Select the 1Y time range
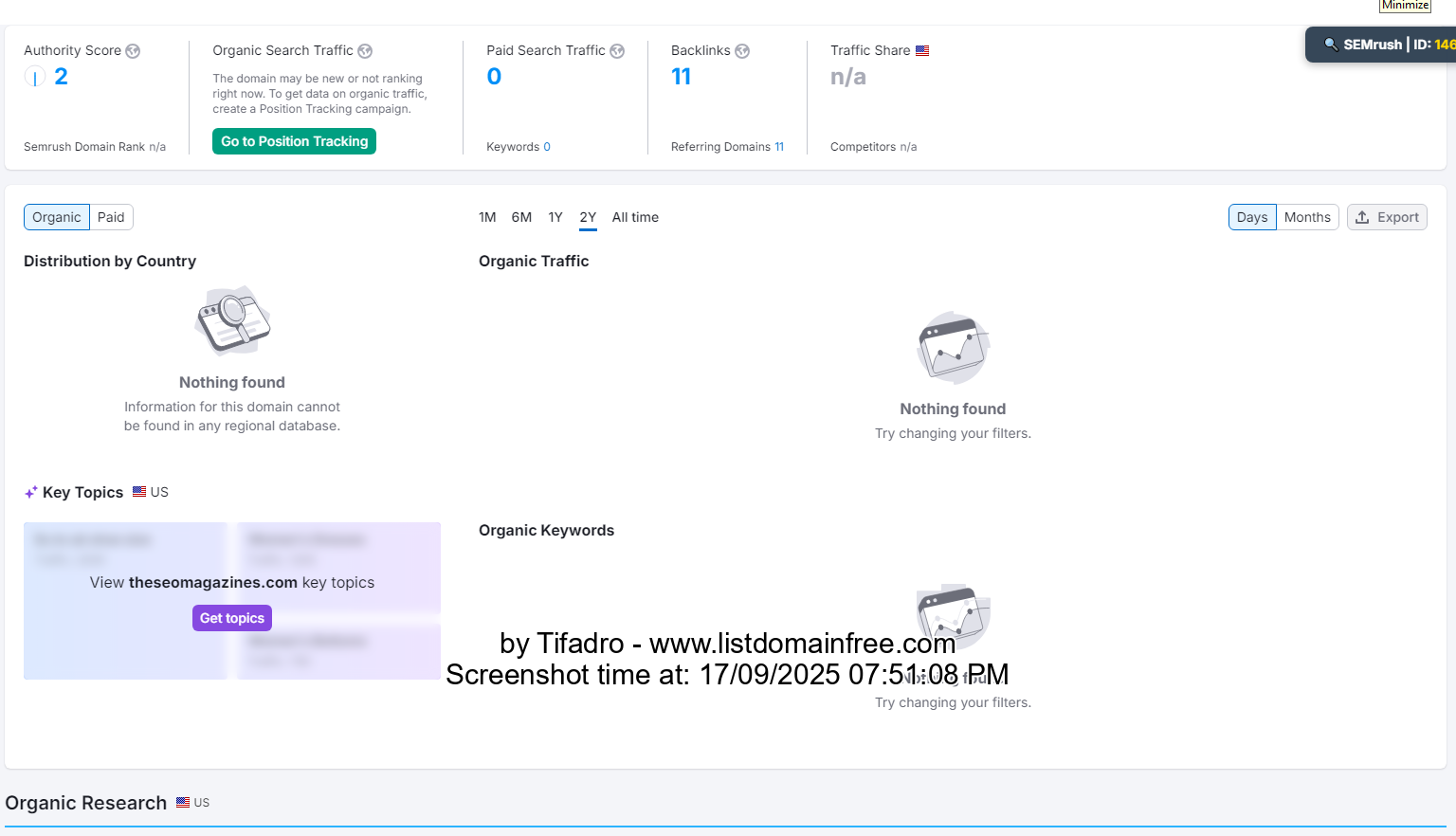The width and height of the screenshot is (1456, 836). (555, 217)
